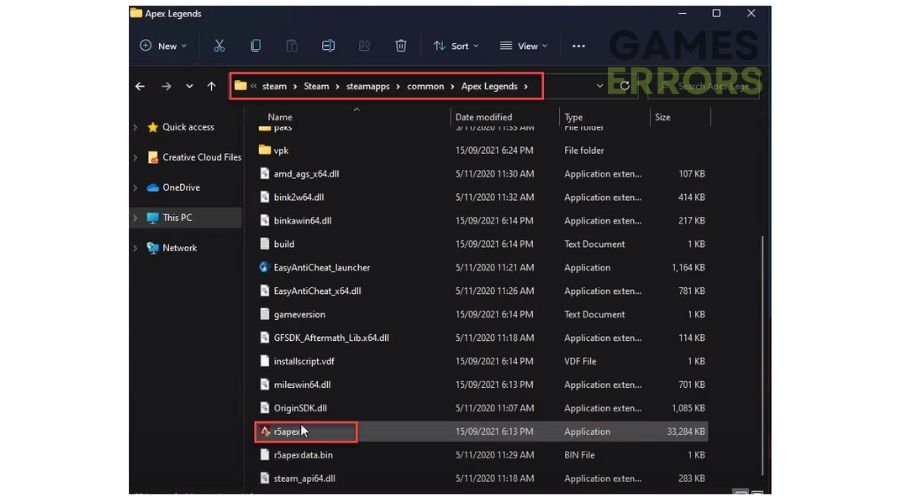This screenshot has height=500, width=900.
Task: Click the Network icon in sidebar
Action: [153, 248]
